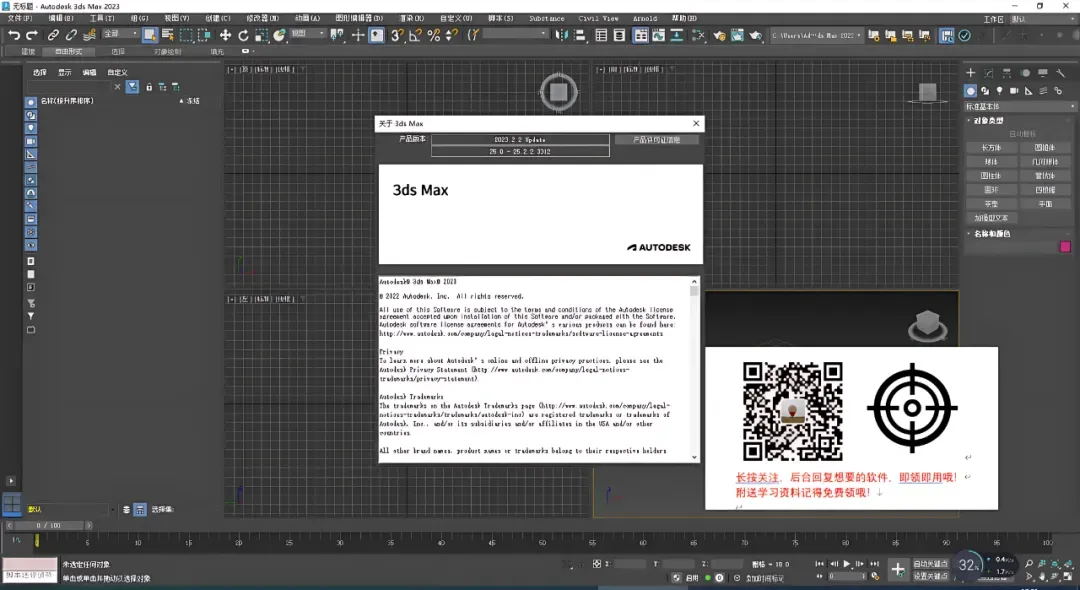This screenshot has width=1080, height=590.
Task: Click the time slider 0 / 100 handle
Action: 49,525
